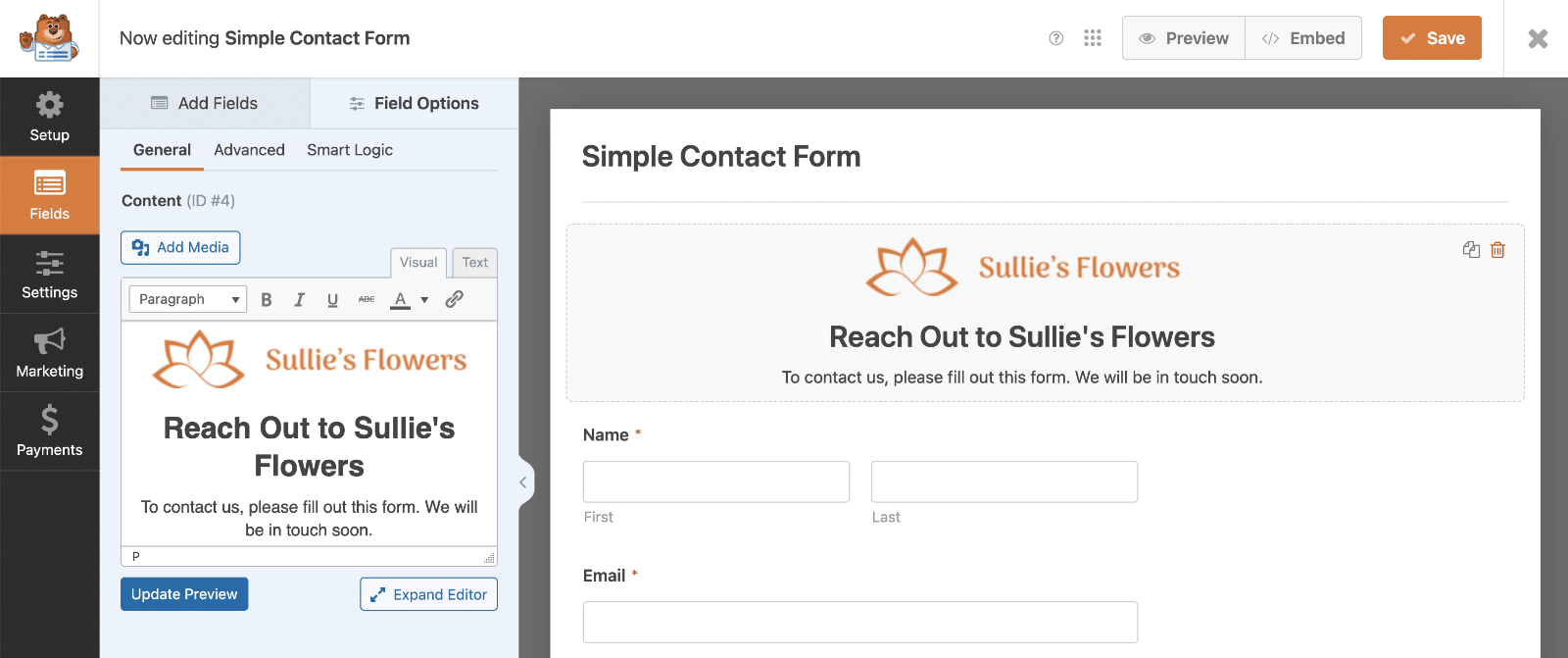The width and height of the screenshot is (1568, 658).
Task: Insert a link in the content editor
Action: 454,299
